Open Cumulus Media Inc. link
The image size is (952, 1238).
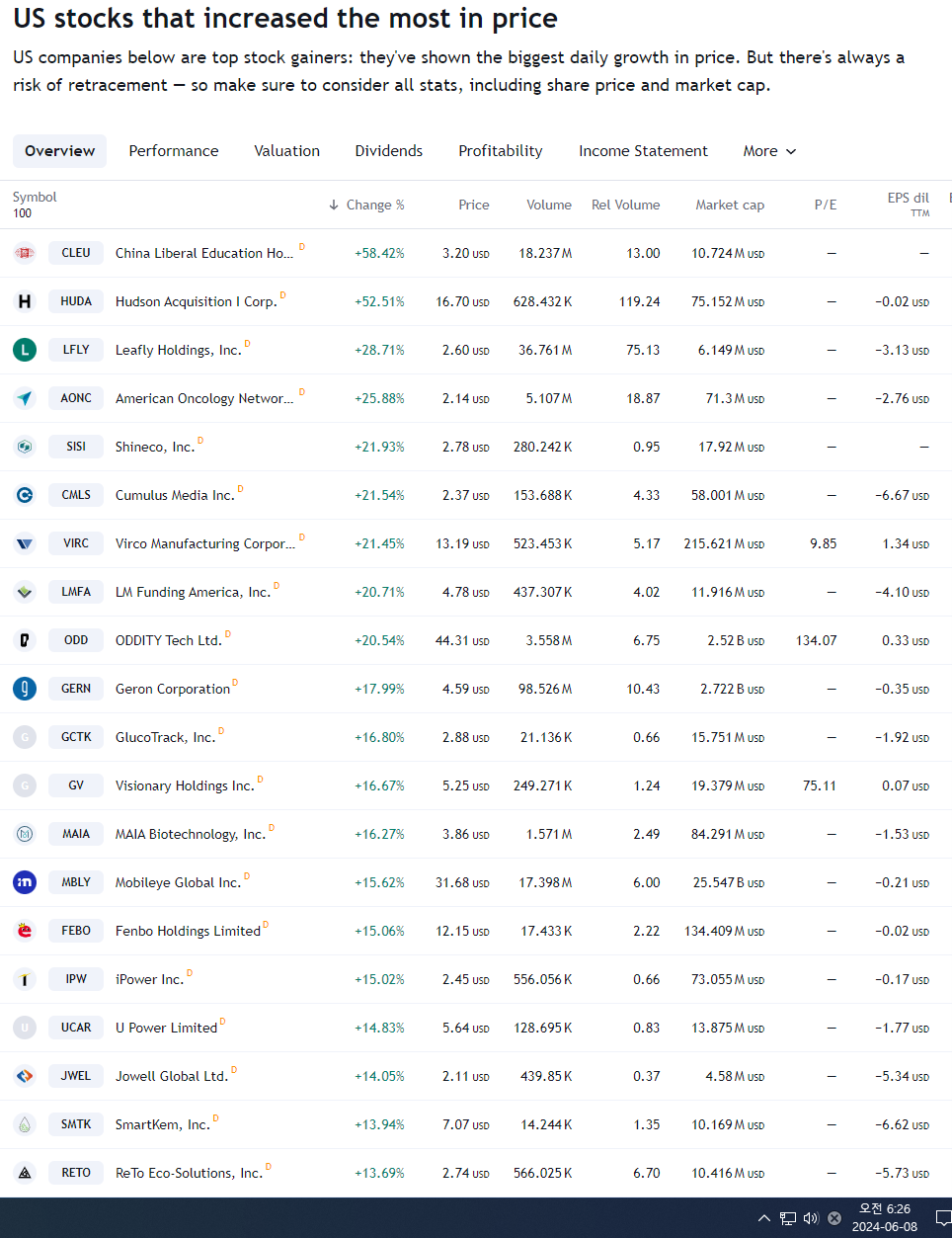(x=175, y=495)
